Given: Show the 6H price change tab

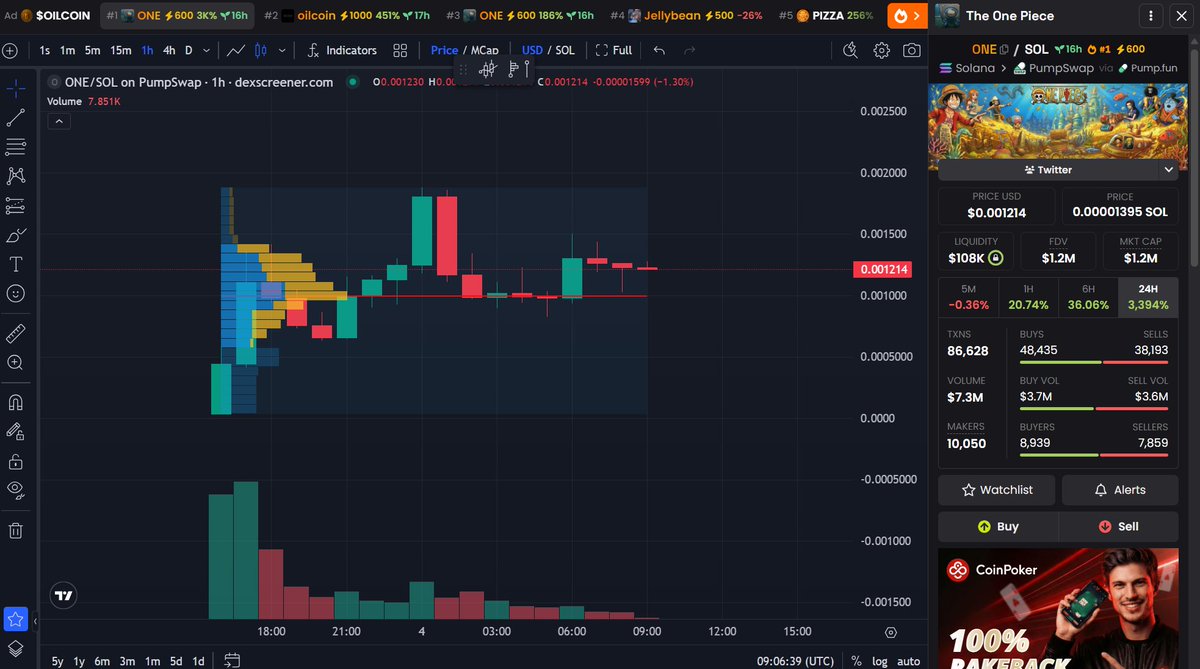Looking at the screenshot, I should coord(1088,298).
